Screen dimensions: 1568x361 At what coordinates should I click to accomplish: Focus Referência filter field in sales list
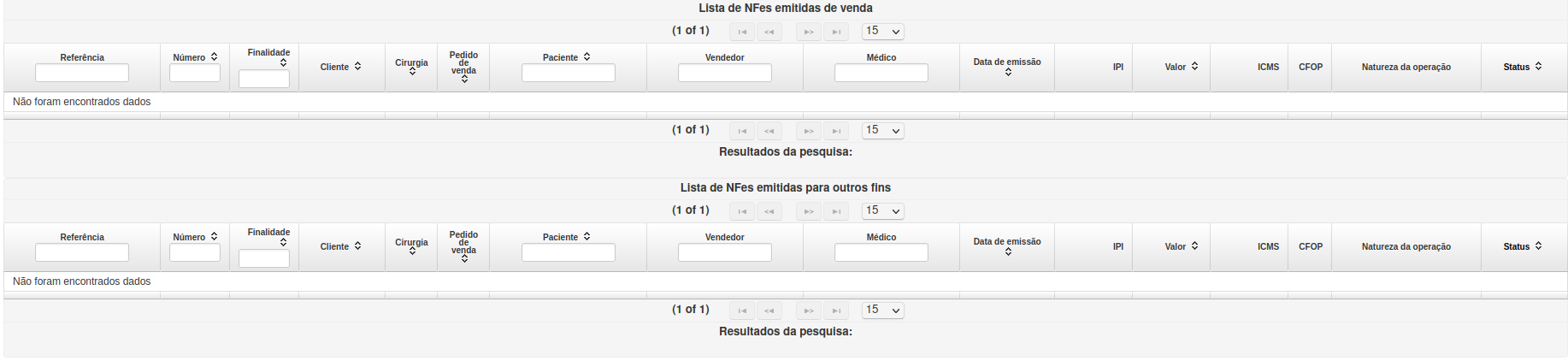coord(82,74)
